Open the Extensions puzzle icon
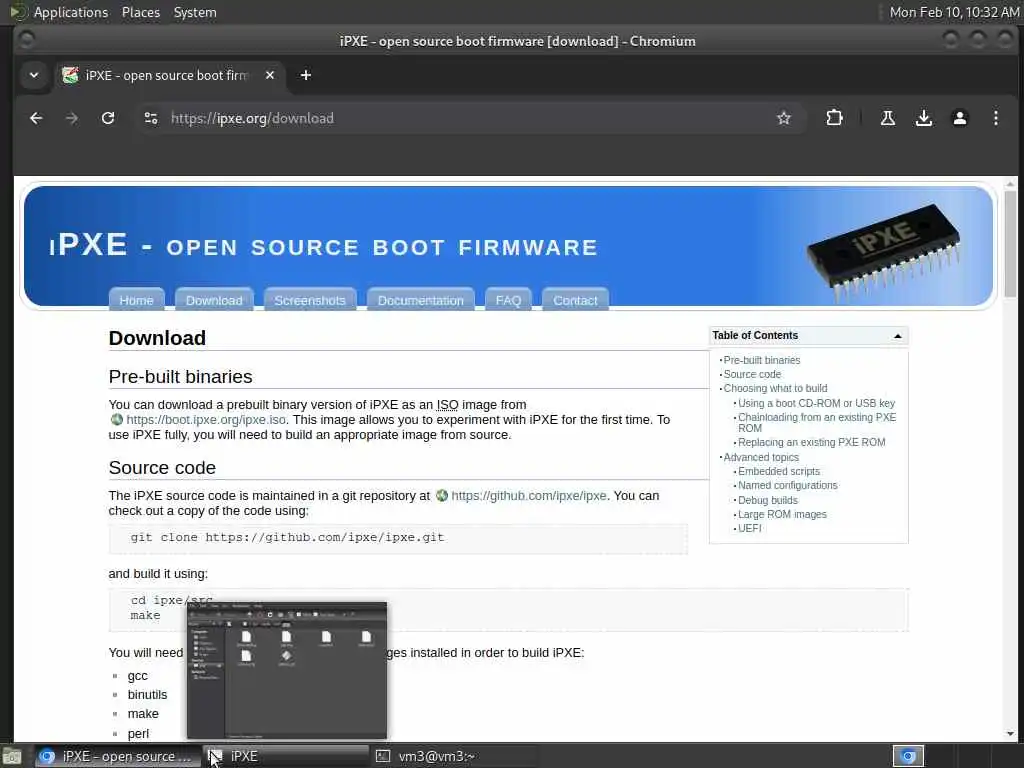The image size is (1024, 768). [834, 118]
